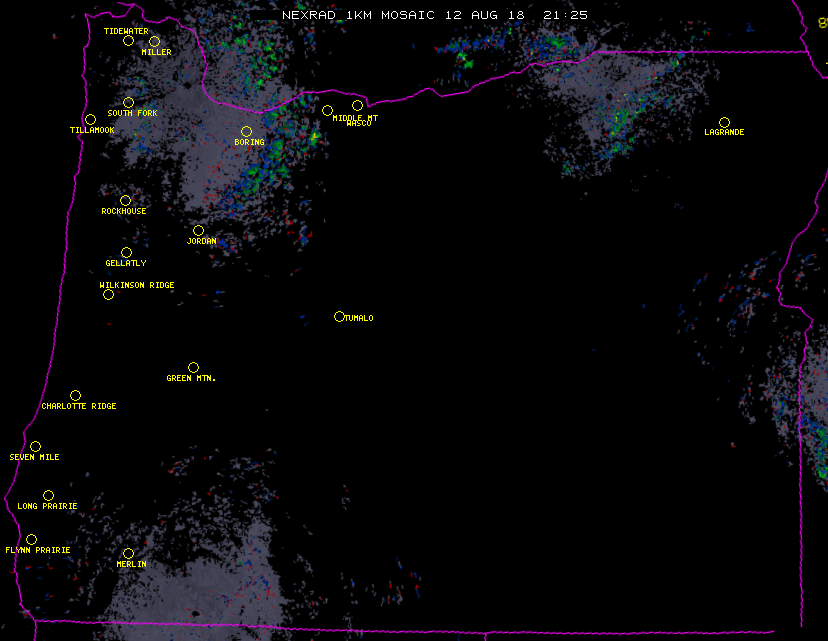Click the Charlotte Ridge station circle
Image resolution: width=828 pixels, height=641 pixels.
coord(75,396)
